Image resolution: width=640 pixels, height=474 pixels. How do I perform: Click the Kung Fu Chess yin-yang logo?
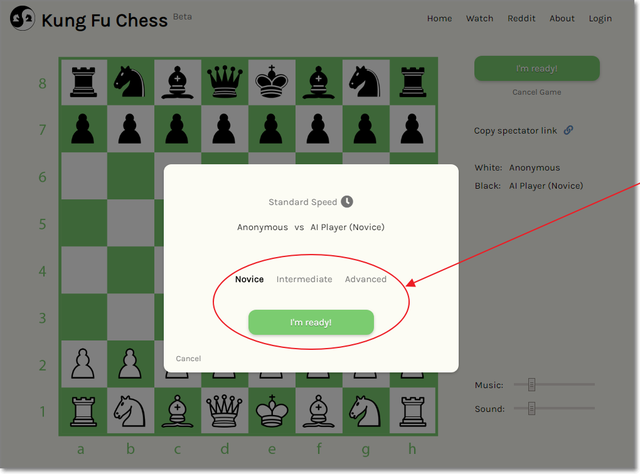point(22,18)
